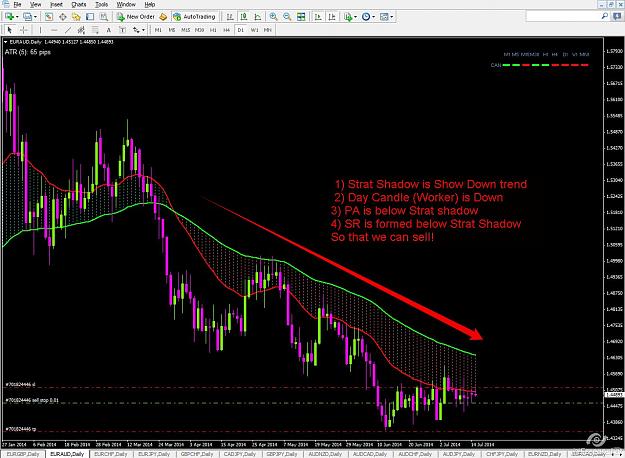Open the Templates dropdown arrow
Screen dimensions: 625x458
[x=391, y=17]
